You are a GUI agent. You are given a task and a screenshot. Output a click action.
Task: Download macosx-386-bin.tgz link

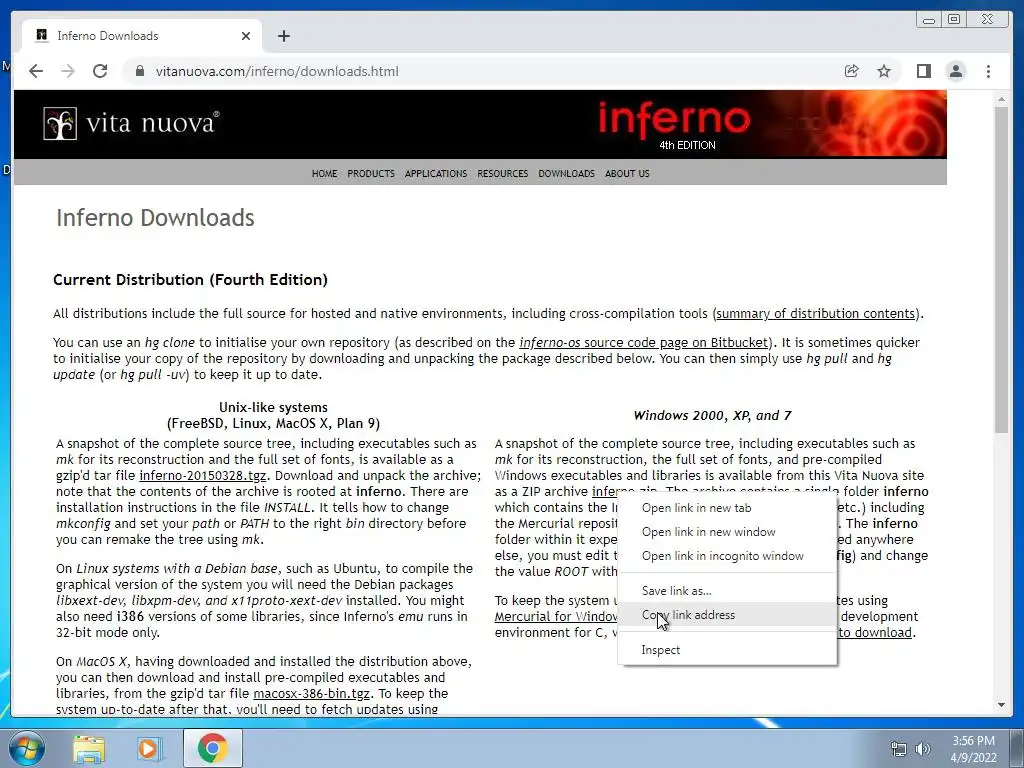pos(311,694)
